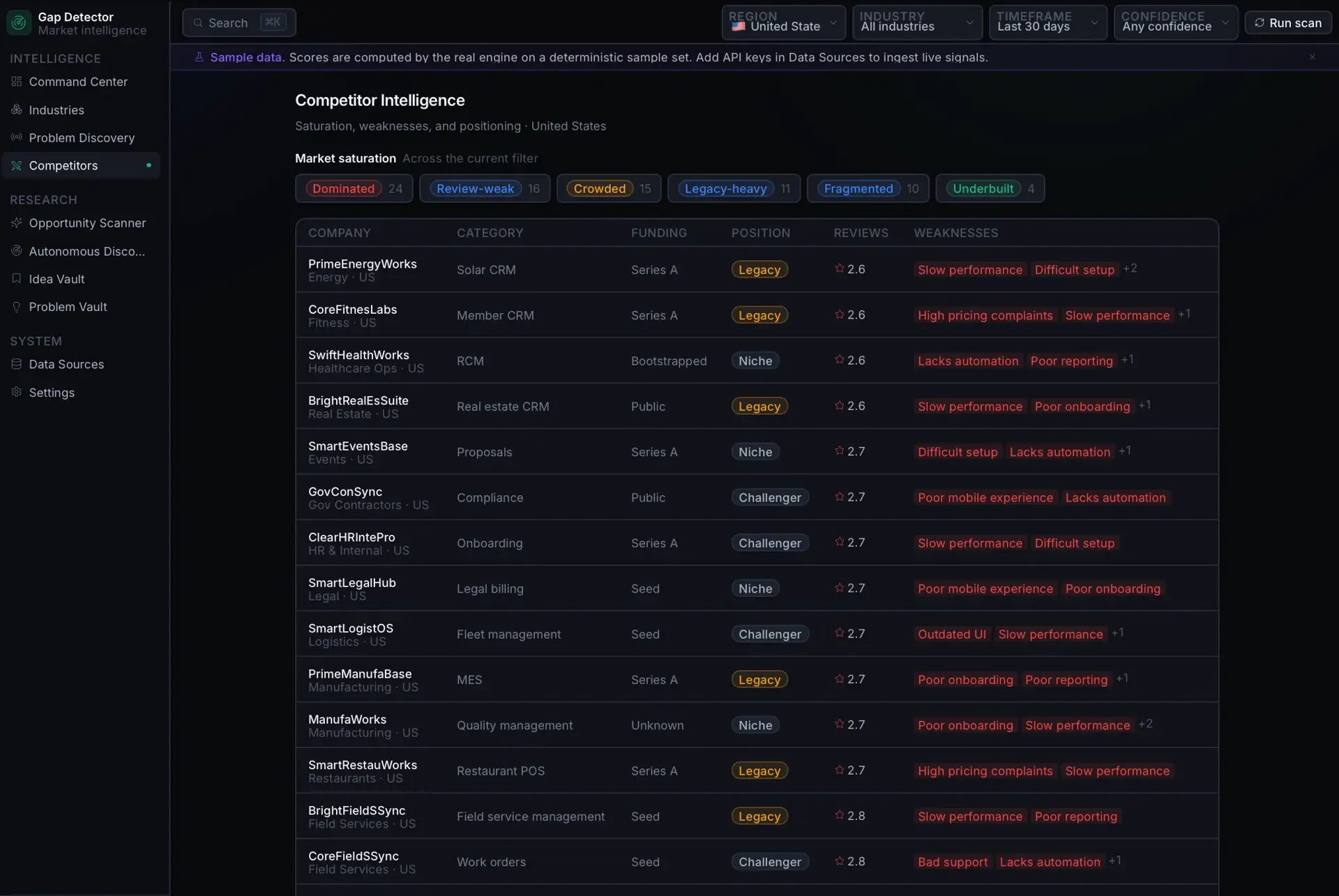Select Competitors in sidebar
This screenshot has height=896, width=1339.
(81, 165)
